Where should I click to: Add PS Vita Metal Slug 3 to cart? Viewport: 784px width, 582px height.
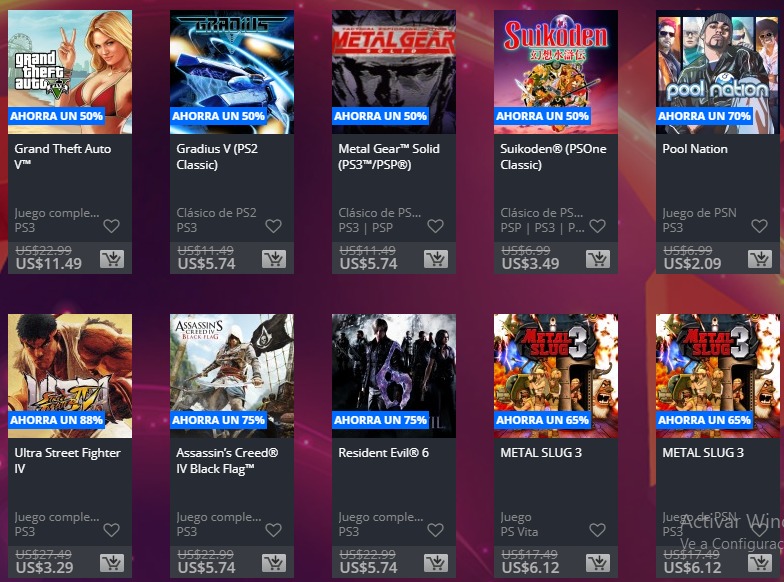(598, 563)
